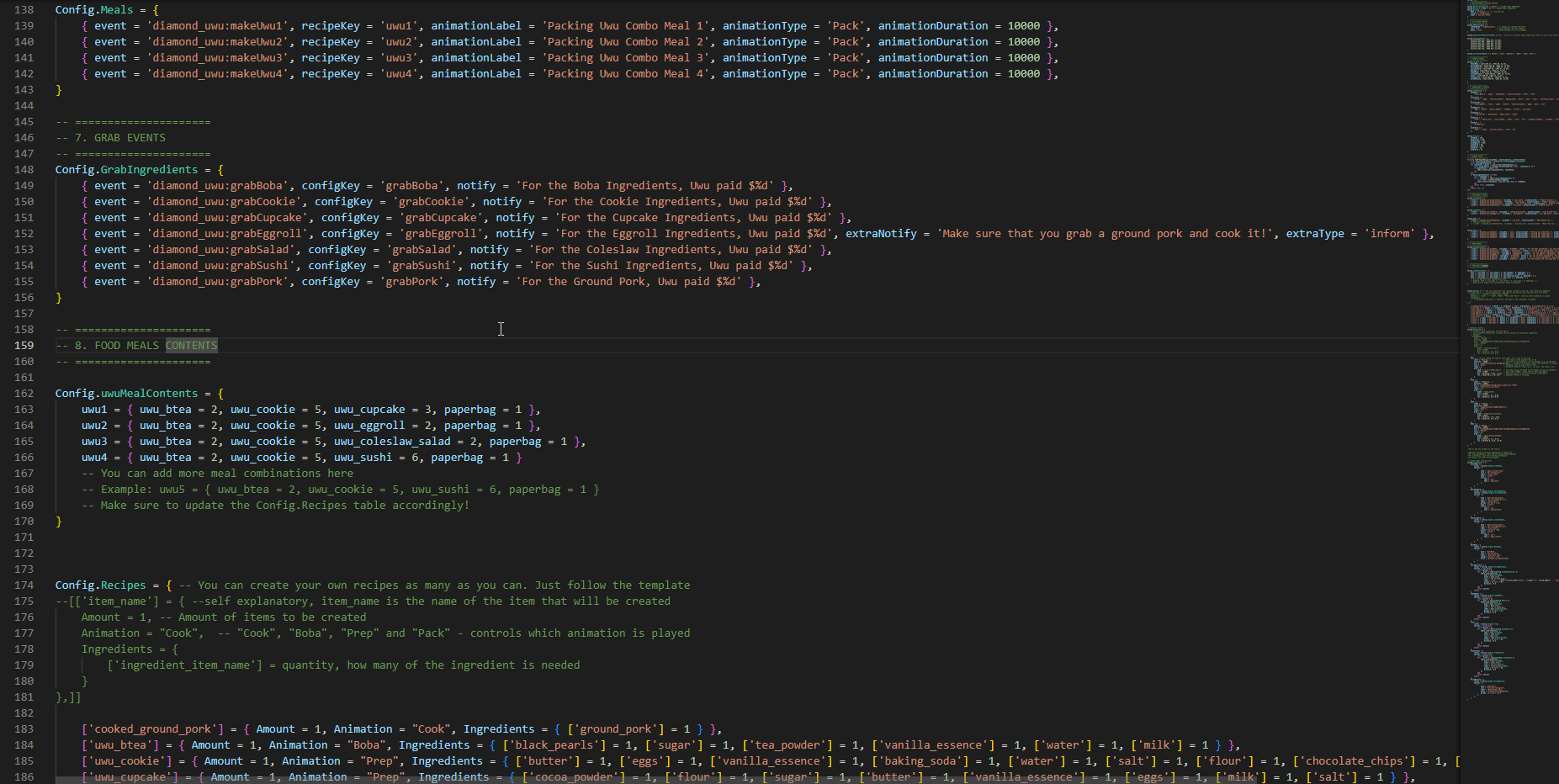Place cursor on Config.uwuMealContents declaration
The height and width of the screenshot is (784, 1559).
pyautogui.click(x=126, y=393)
